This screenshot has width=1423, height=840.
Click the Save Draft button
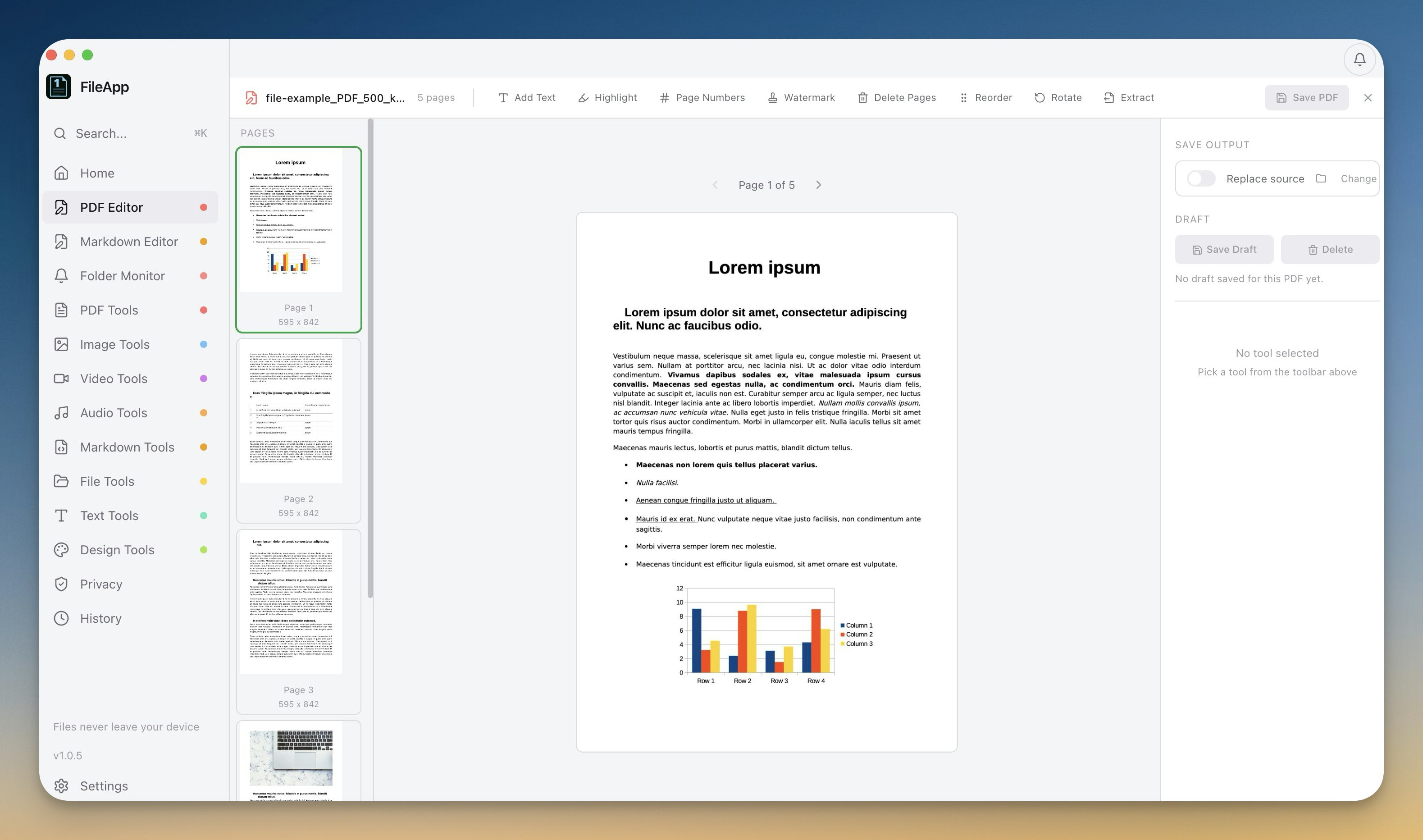[1224, 250]
